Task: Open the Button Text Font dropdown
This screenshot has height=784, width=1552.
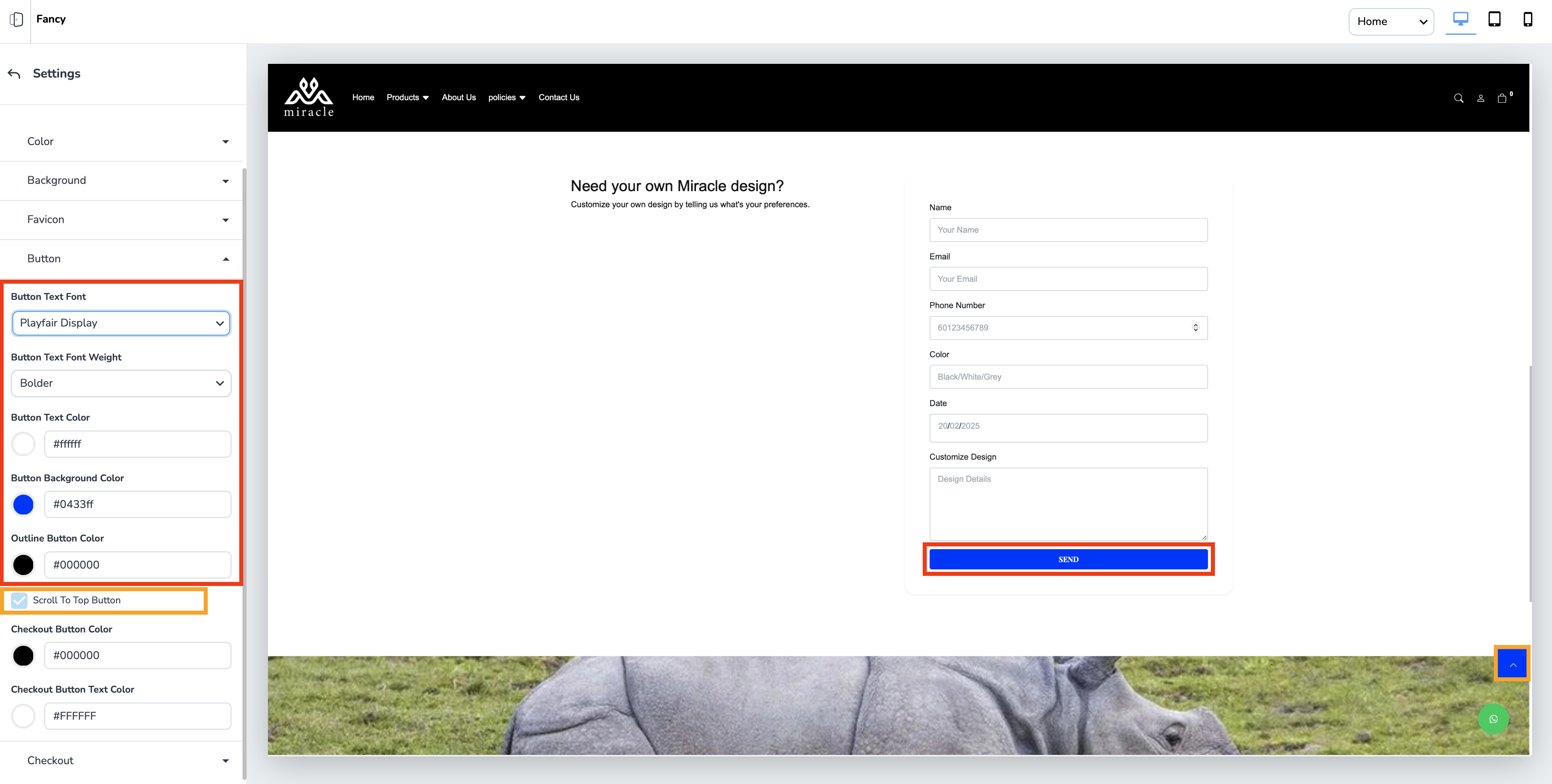Action: pos(121,323)
